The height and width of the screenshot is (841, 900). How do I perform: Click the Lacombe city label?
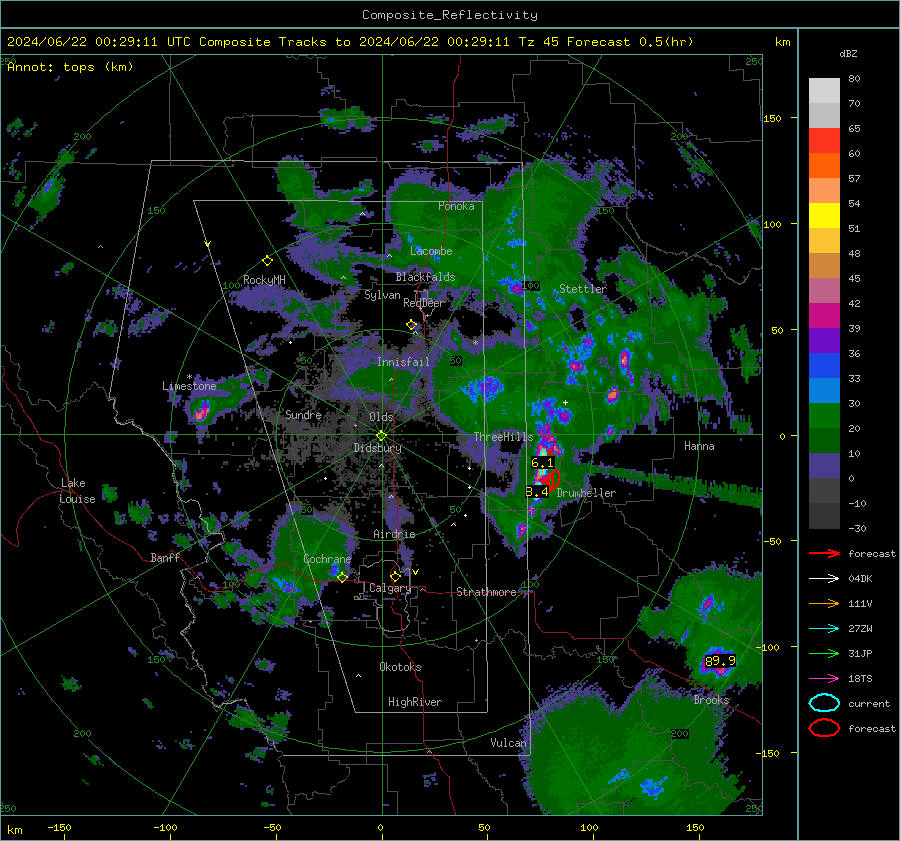click(431, 251)
